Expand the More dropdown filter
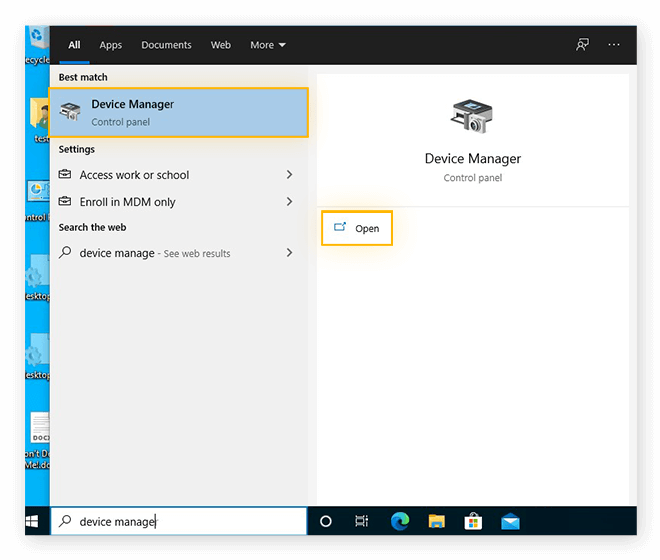Viewport: 660px width, 560px height. [x=268, y=45]
